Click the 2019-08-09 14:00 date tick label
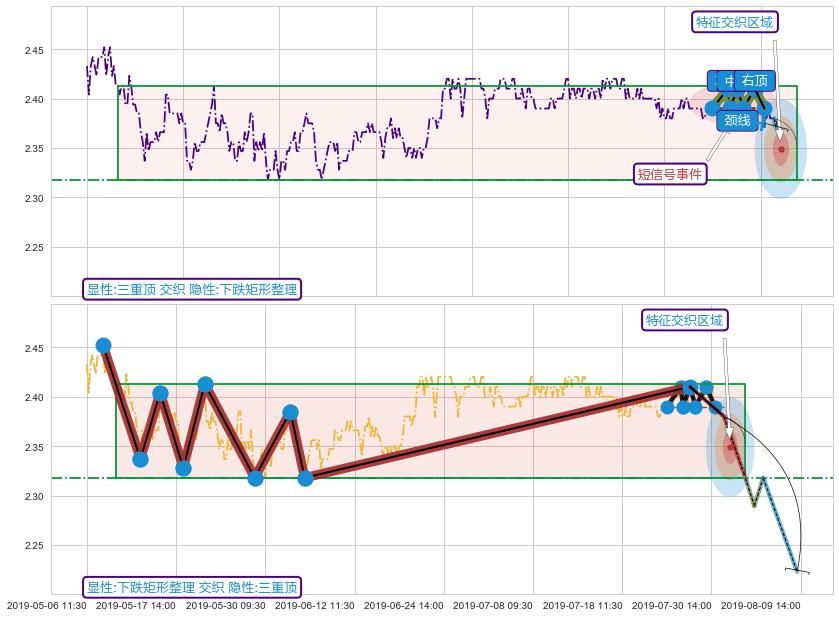 pos(760,605)
